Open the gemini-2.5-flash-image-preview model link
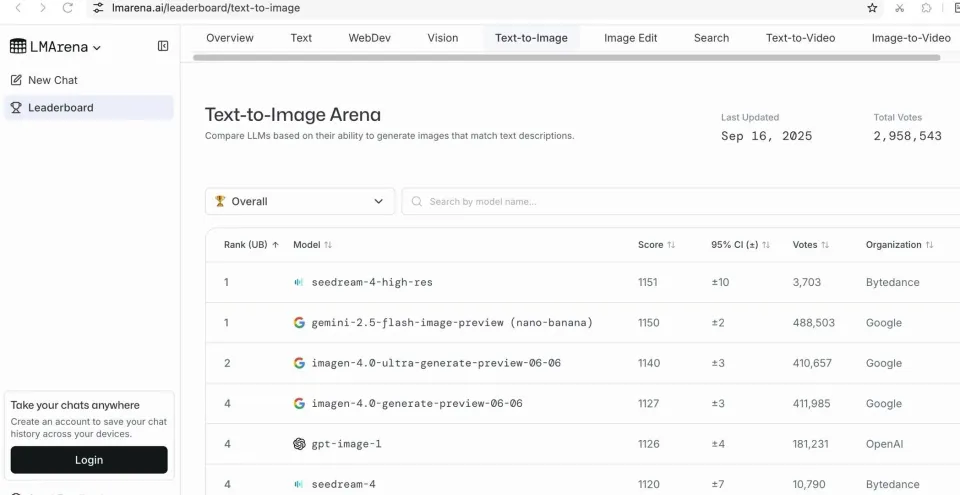960x495 pixels. [x=451, y=323]
